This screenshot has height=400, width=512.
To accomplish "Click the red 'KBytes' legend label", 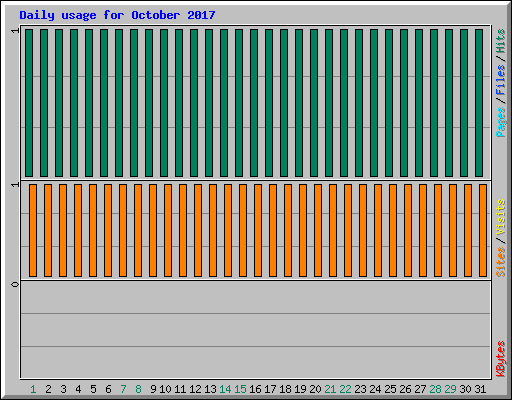I will [500, 359].
